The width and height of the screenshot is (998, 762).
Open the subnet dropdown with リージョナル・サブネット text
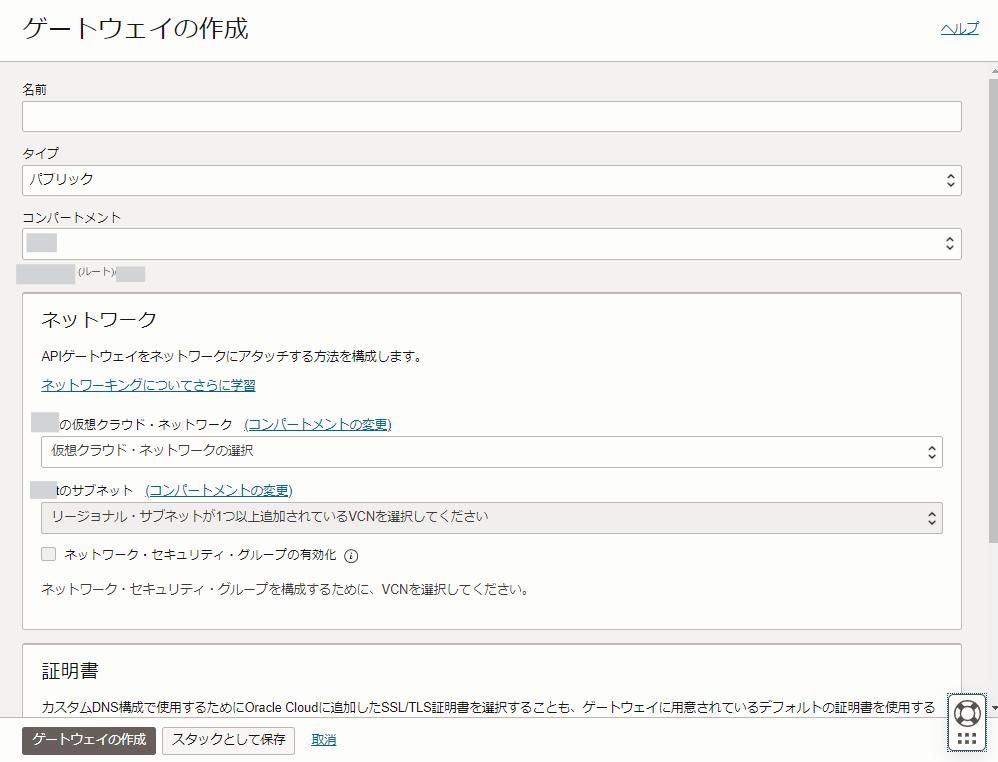click(x=491, y=518)
